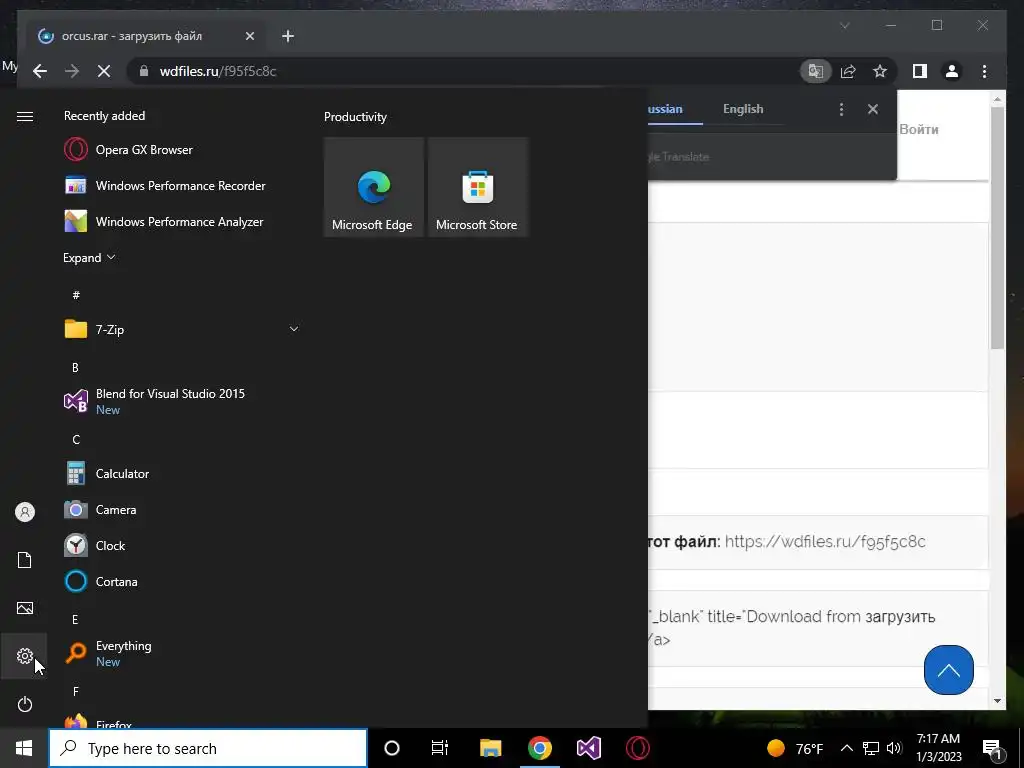Close the orcus.rar tab
The width and height of the screenshot is (1024, 768).
[x=250, y=36]
